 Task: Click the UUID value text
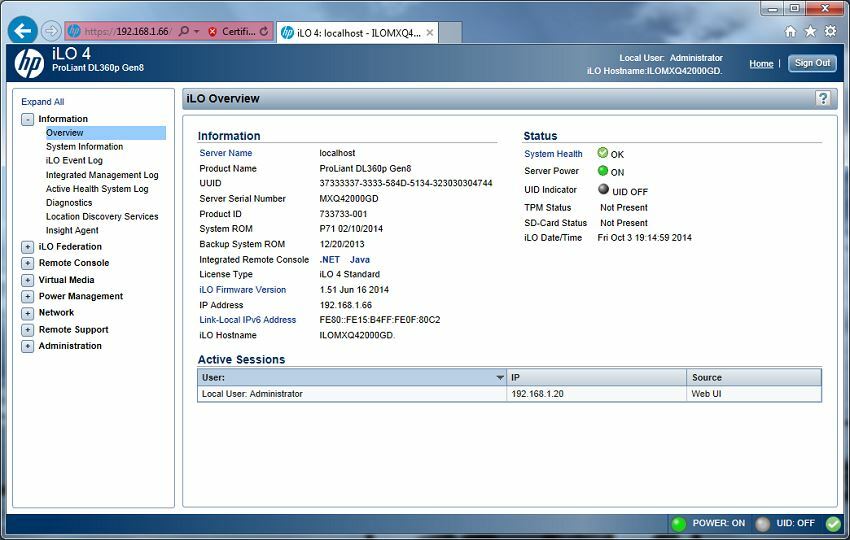tap(405, 183)
